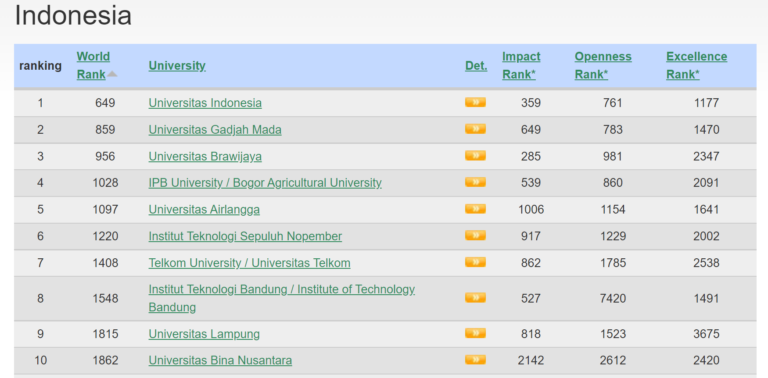Viewport: 768px width, 378px height.
Task: Open details icon for Universitas Airlangga
Action: pyautogui.click(x=475, y=209)
